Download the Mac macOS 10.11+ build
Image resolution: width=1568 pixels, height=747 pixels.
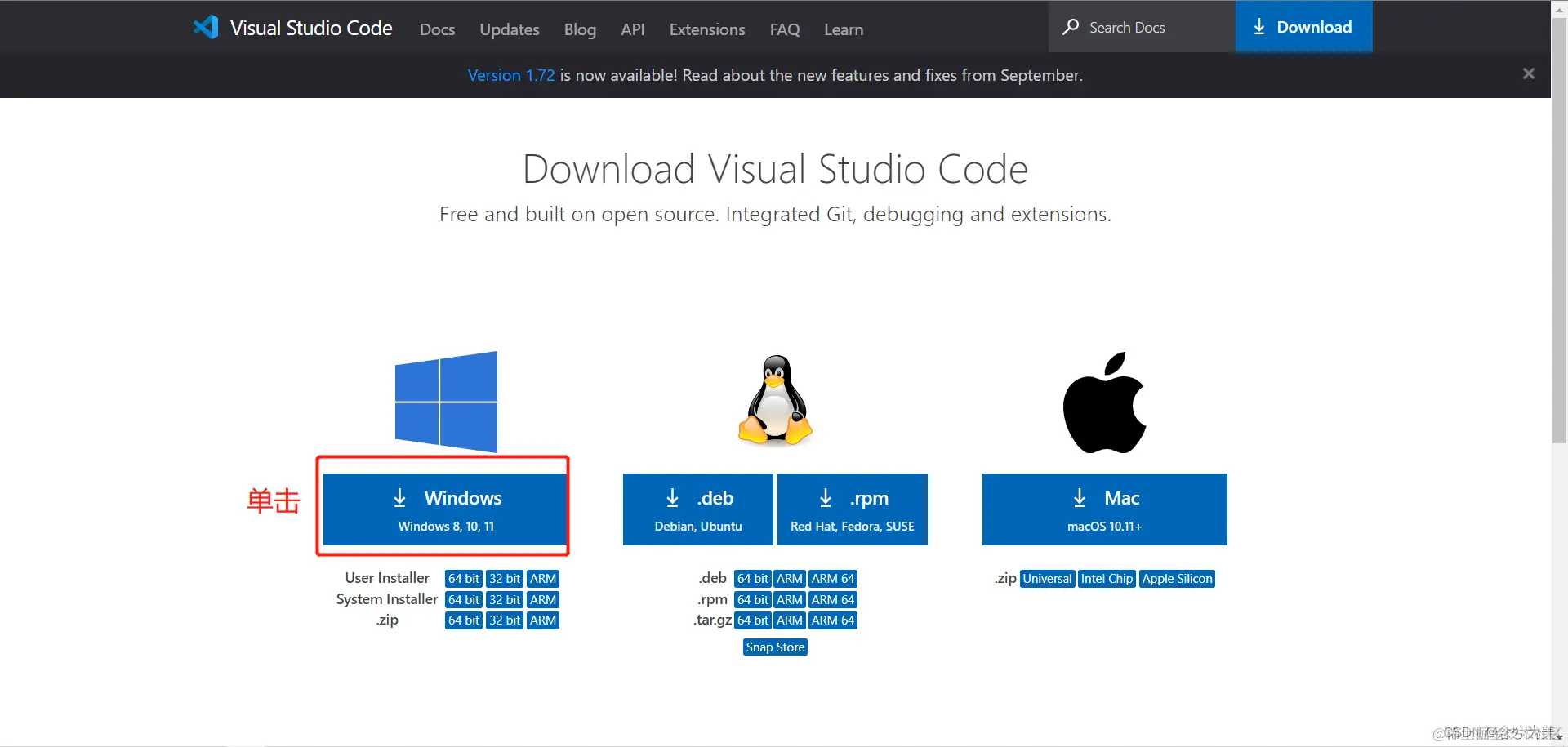tap(1105, 509)
